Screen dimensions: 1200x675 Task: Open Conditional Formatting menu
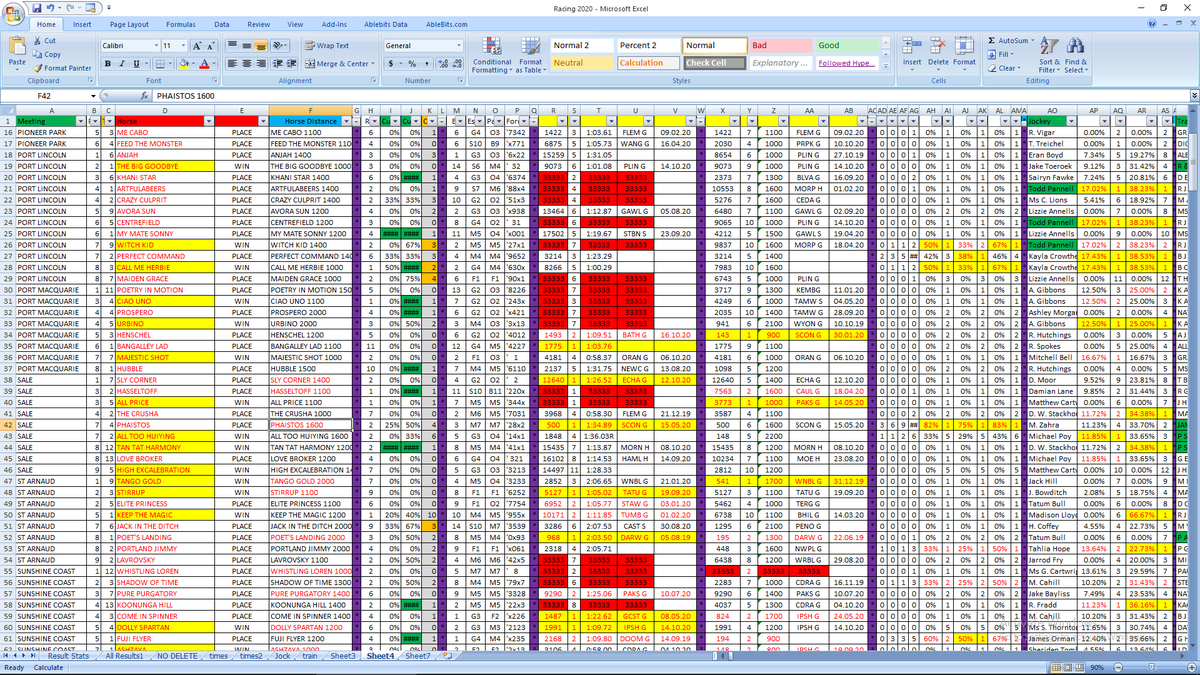491,55
